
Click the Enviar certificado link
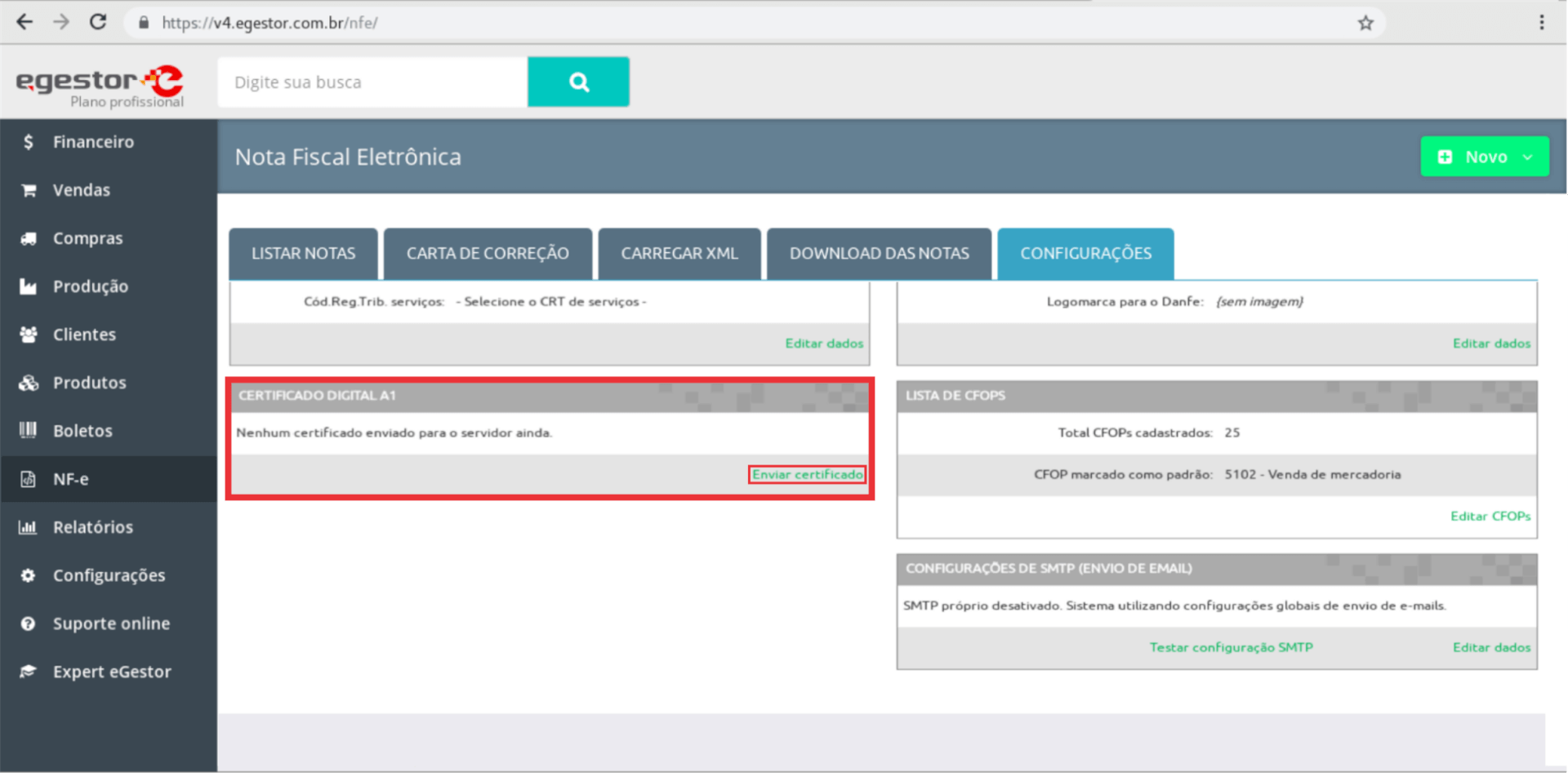tap(807, 475)
